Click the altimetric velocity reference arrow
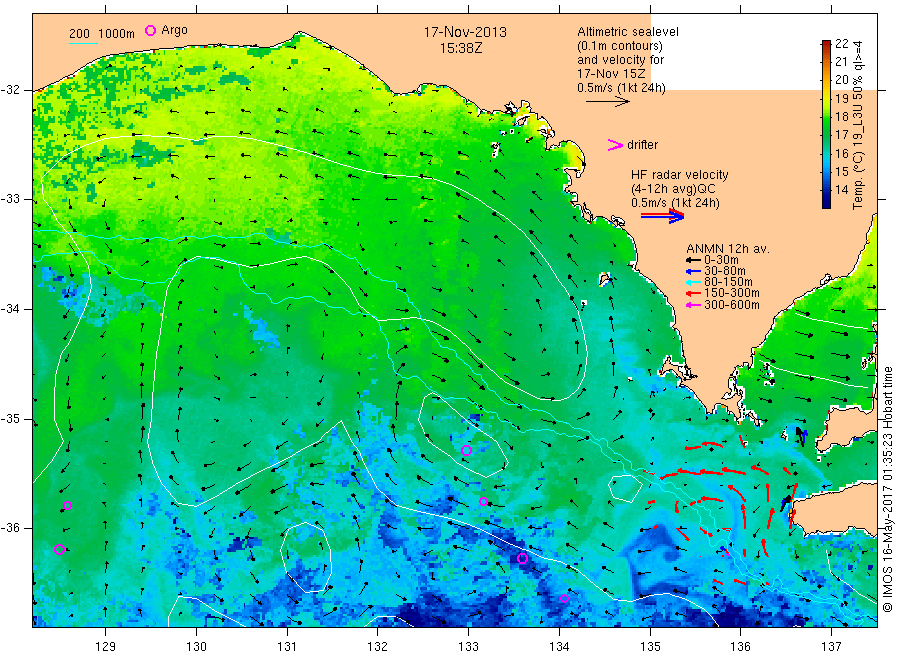900x660 pixels. coord(608,102)
